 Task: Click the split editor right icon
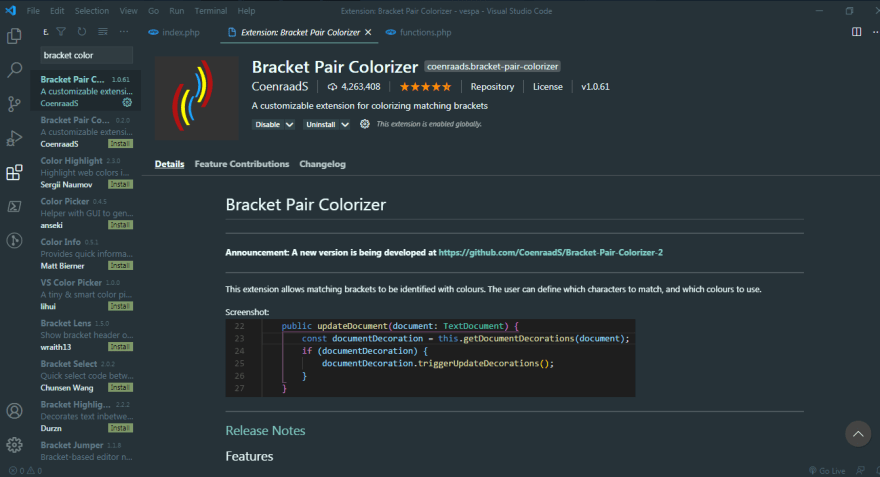point(856,32)
